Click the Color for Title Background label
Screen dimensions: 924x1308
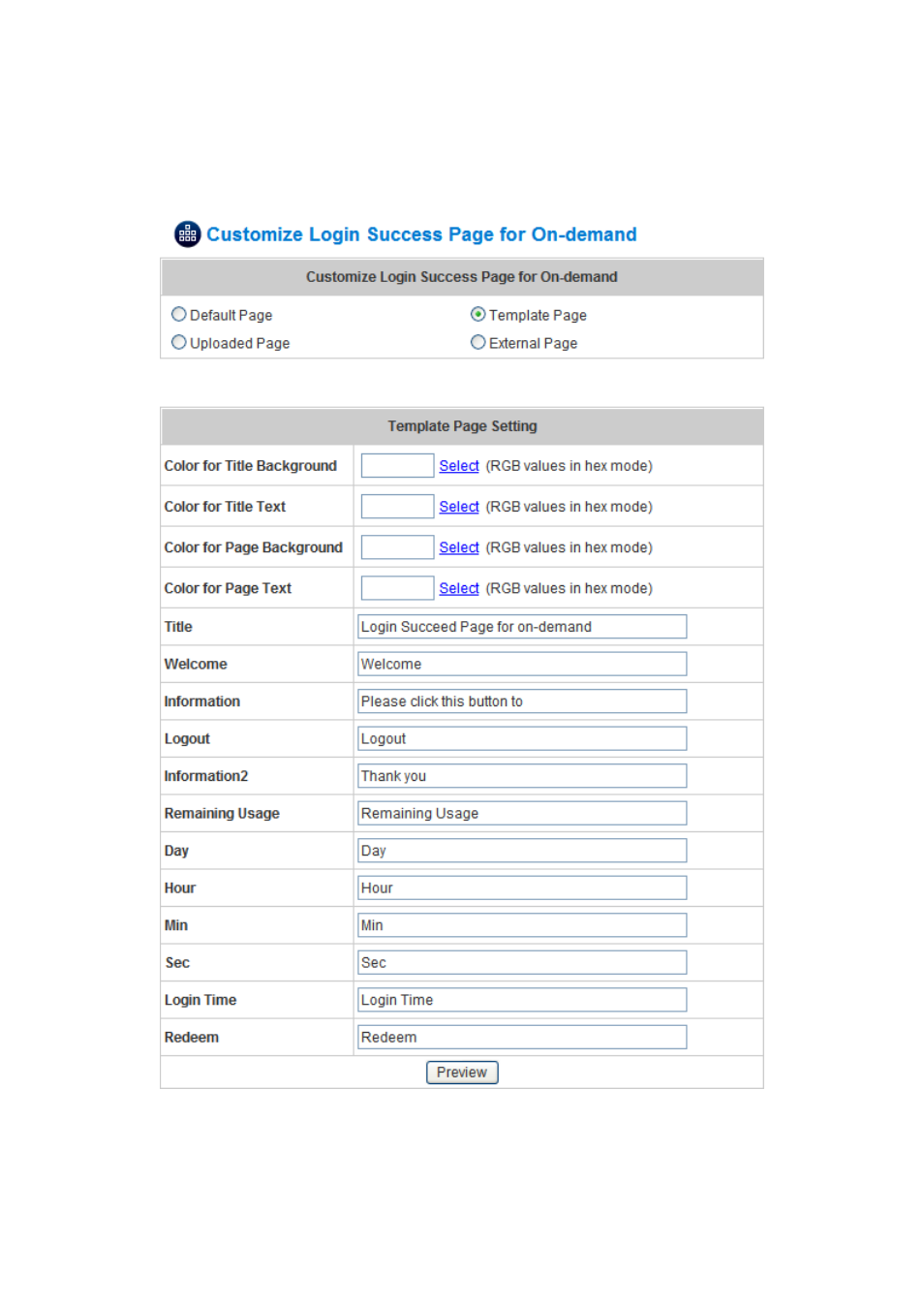click(251, 466)
